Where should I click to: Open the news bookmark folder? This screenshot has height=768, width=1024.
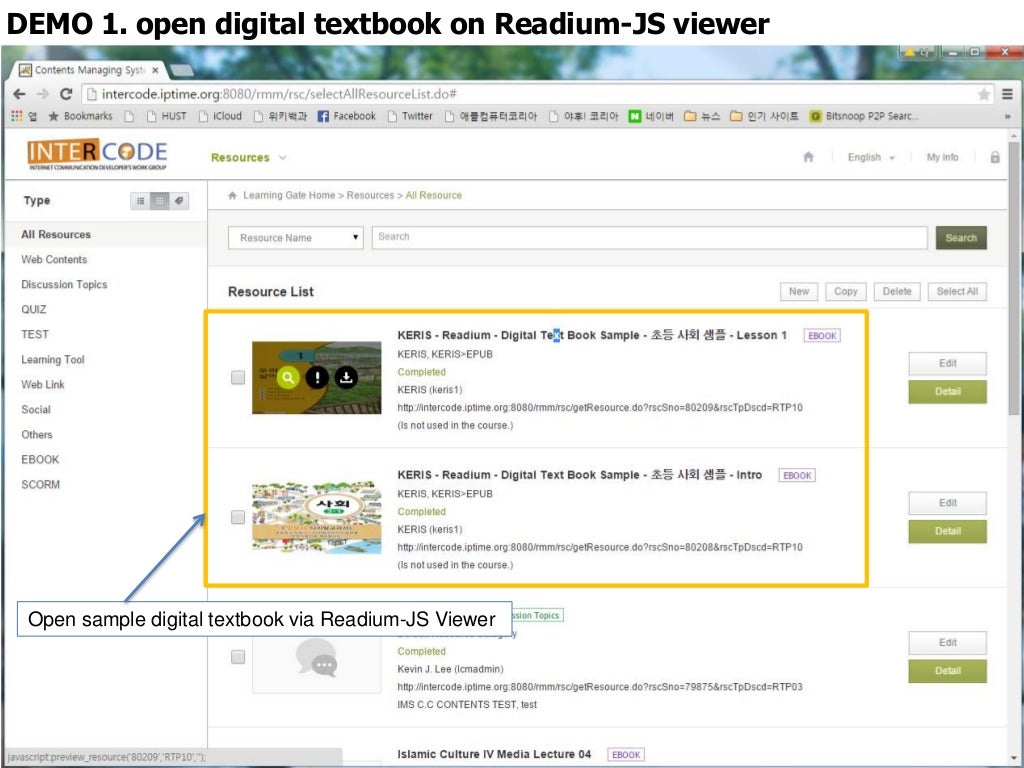(x=701, y=116)
